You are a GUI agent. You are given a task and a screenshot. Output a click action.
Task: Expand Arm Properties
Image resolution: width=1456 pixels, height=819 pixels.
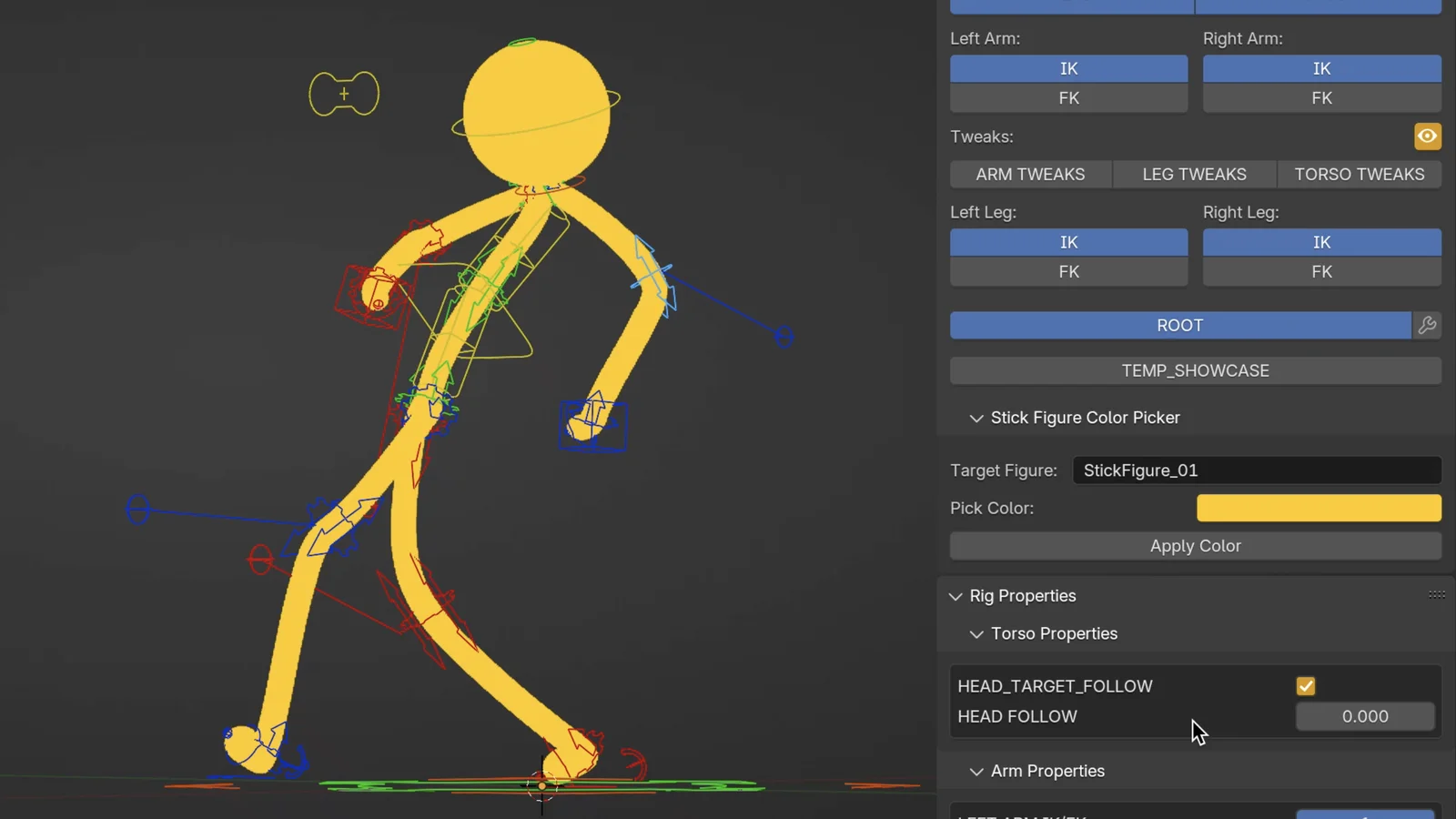click(x=976, y=771)
